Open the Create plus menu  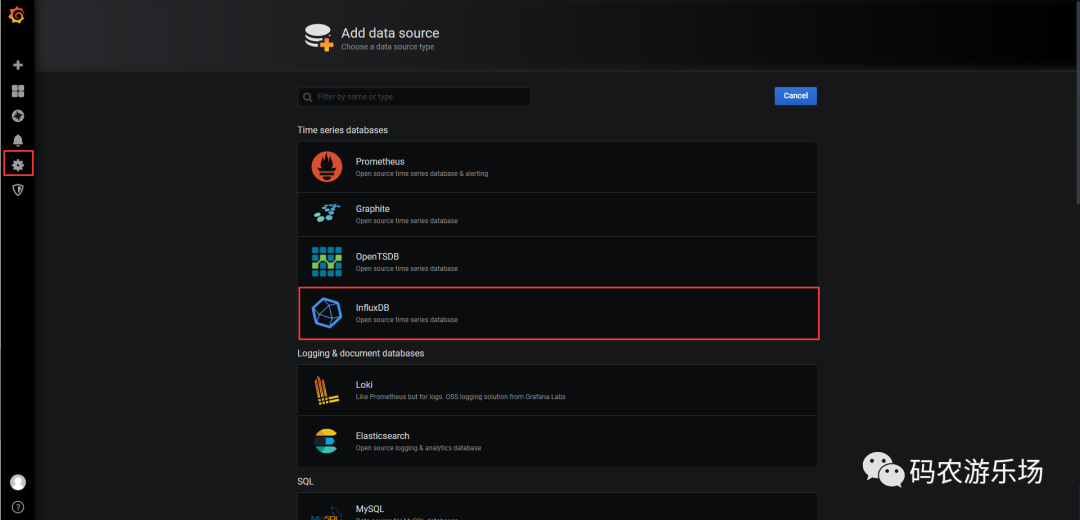(18, 65)
